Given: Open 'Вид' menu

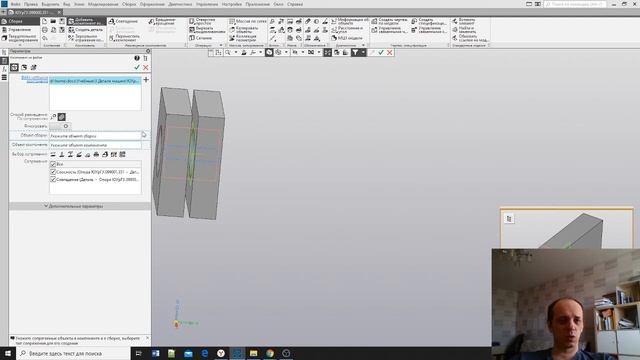Looking at the screenshot, I should coord(67,4).
